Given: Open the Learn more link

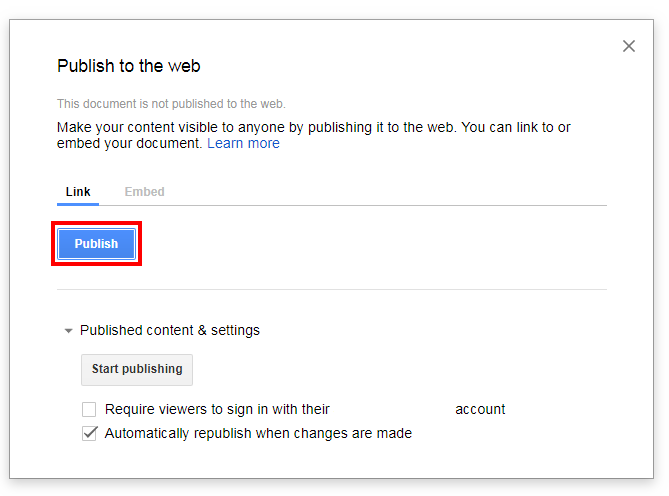Looking at the screenshot, I should (x=243, y=144).
